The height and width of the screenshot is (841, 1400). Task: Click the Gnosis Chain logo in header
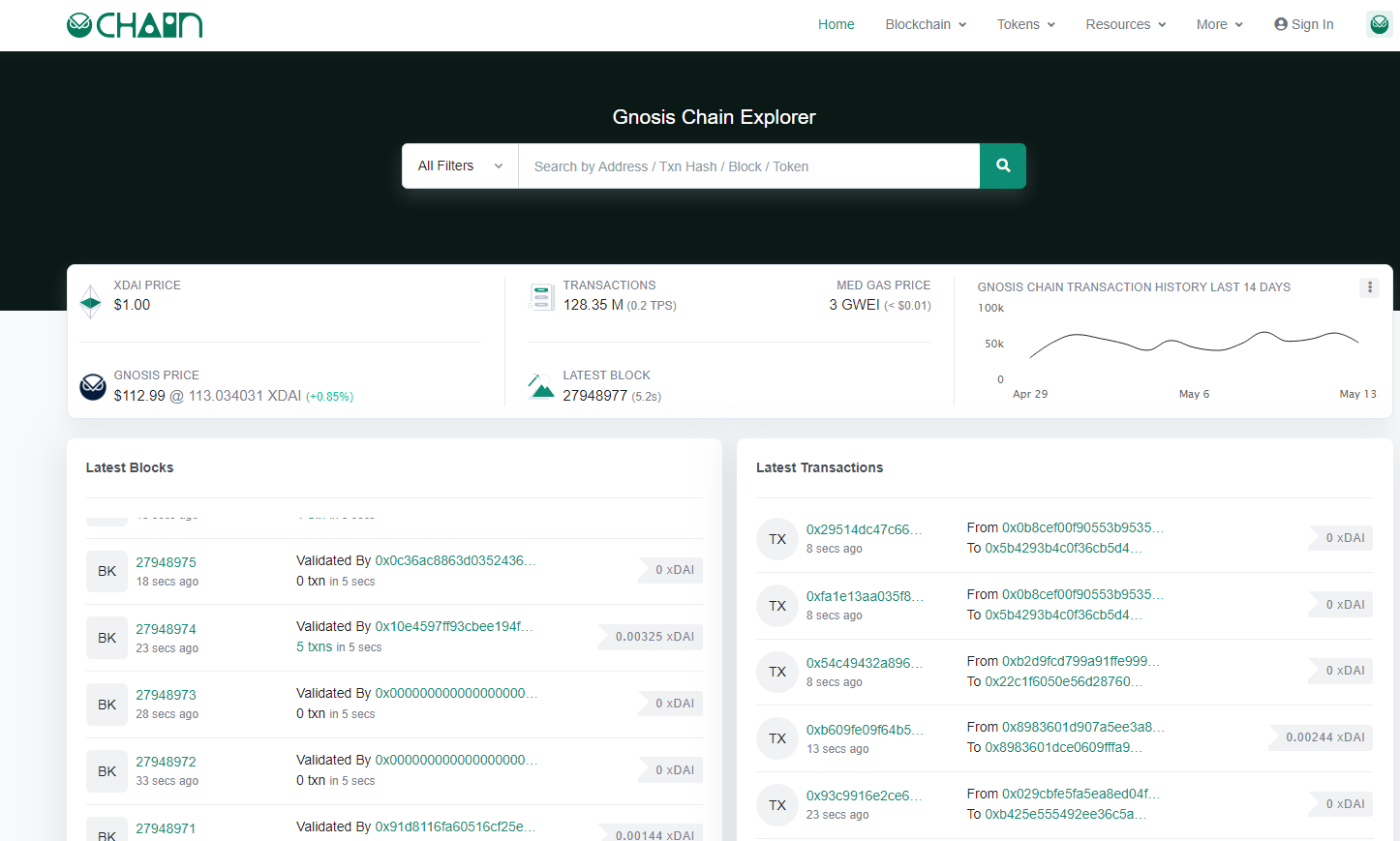tap(135, 25)
